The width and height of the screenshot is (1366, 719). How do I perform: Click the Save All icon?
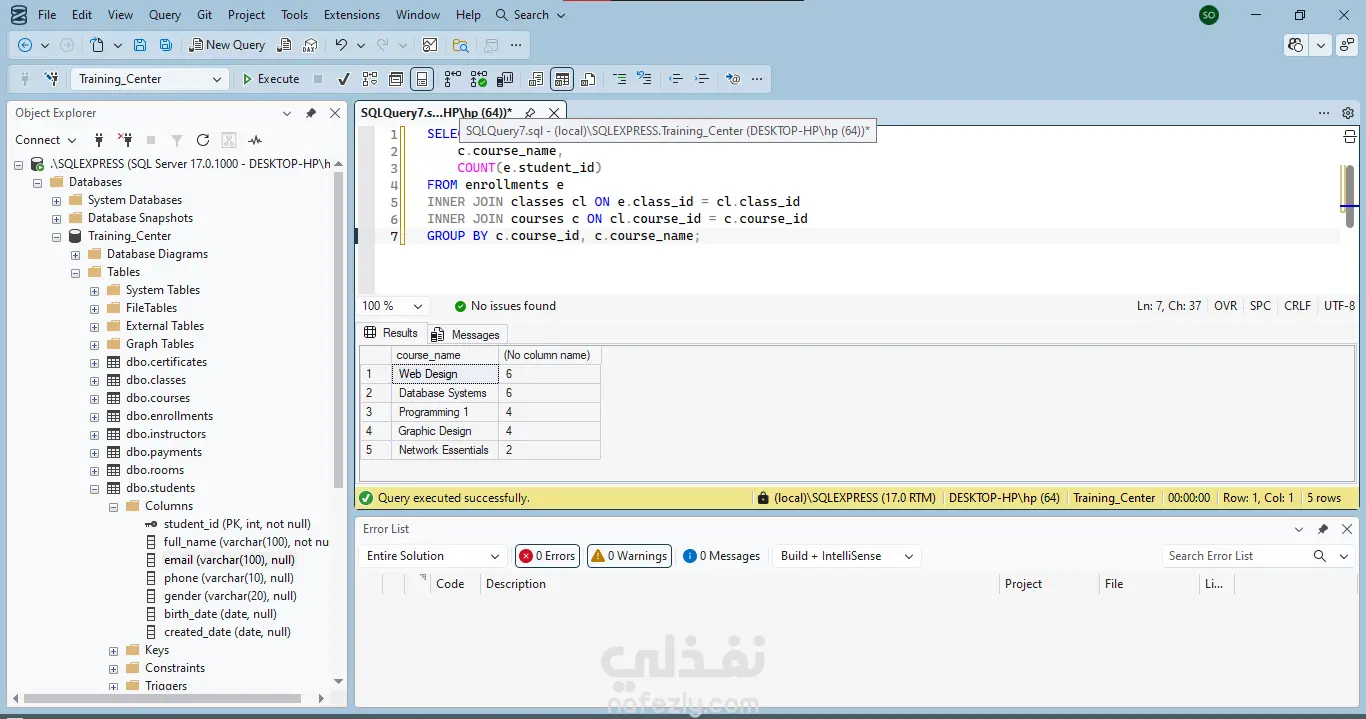(x=166, y=45)
